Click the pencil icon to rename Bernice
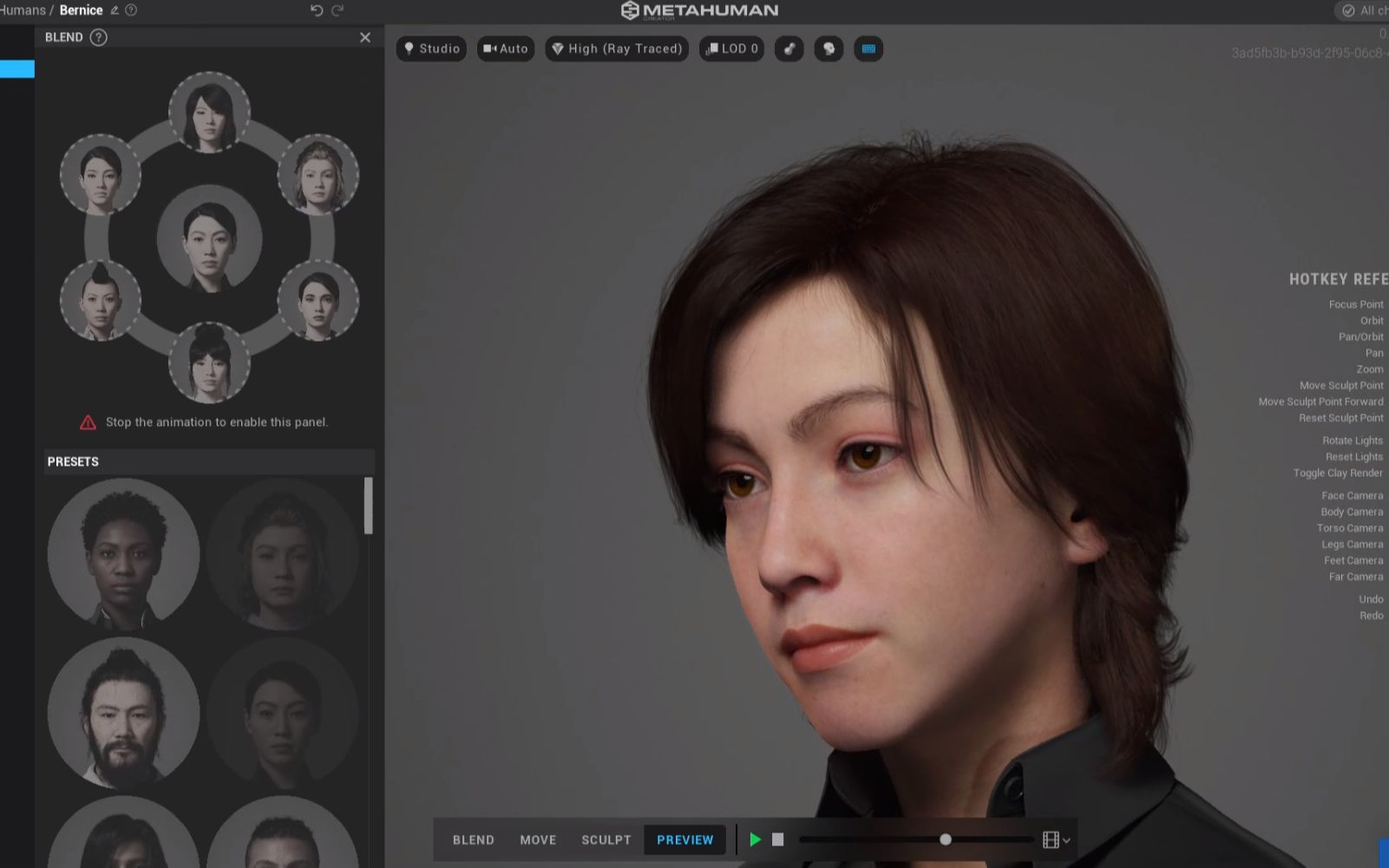The image size is (1389, 868). (x=115, y=10)
